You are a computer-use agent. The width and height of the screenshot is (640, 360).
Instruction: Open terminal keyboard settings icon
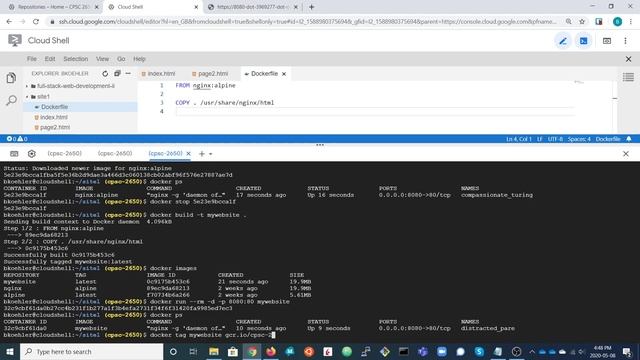(14, 154)
